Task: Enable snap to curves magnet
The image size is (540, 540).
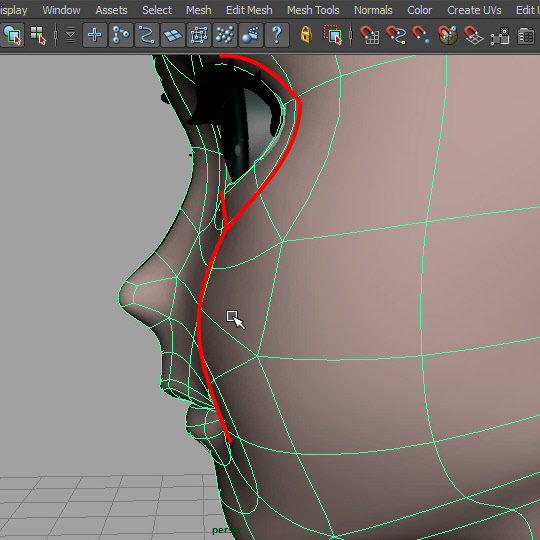Action: click(396, 35)
